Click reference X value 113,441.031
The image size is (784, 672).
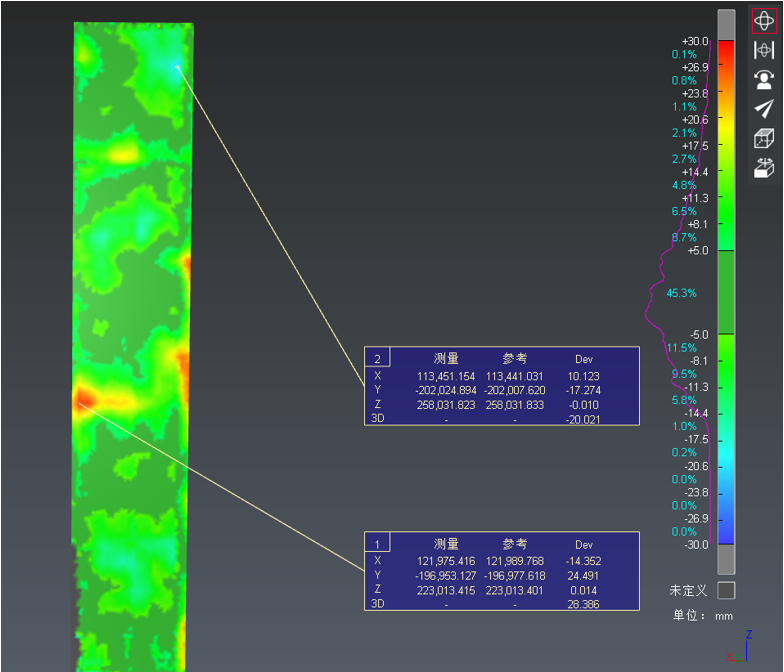pos(514,376)
